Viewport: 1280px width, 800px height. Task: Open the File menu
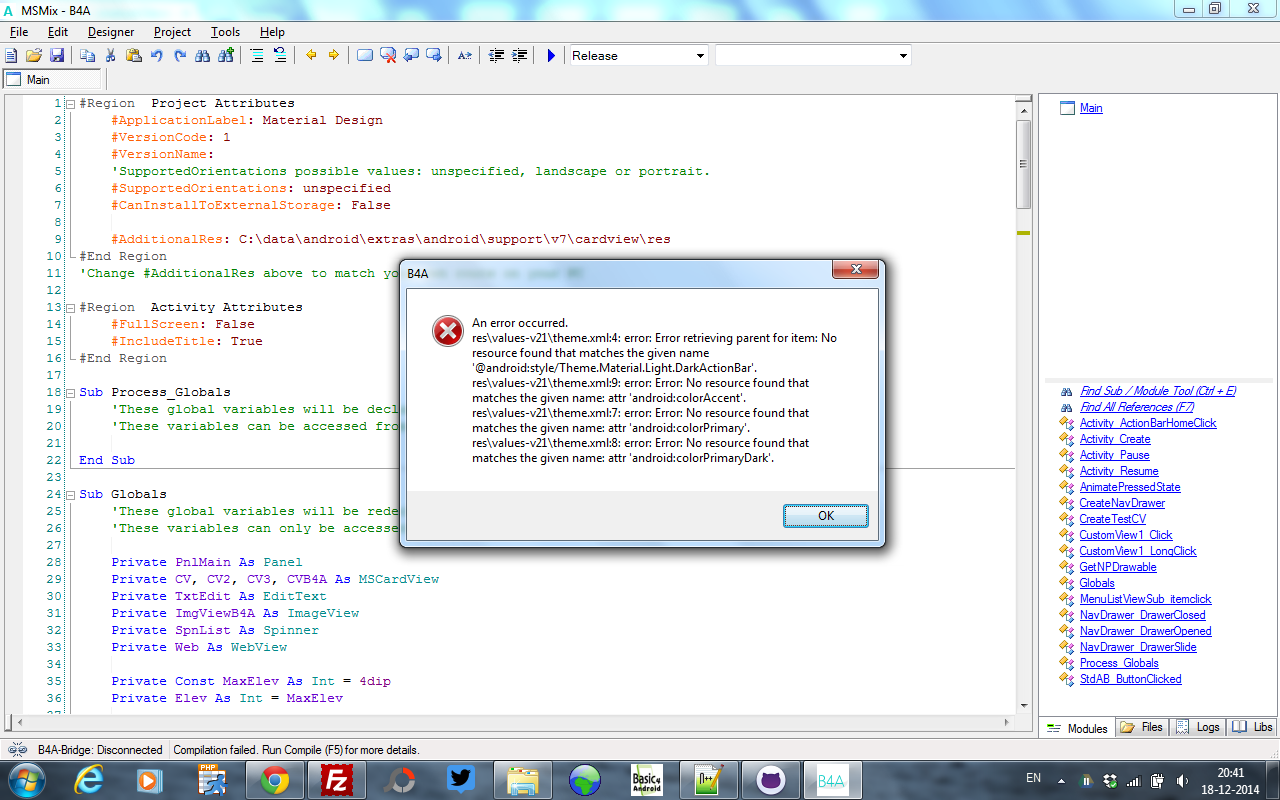(18, 32)
